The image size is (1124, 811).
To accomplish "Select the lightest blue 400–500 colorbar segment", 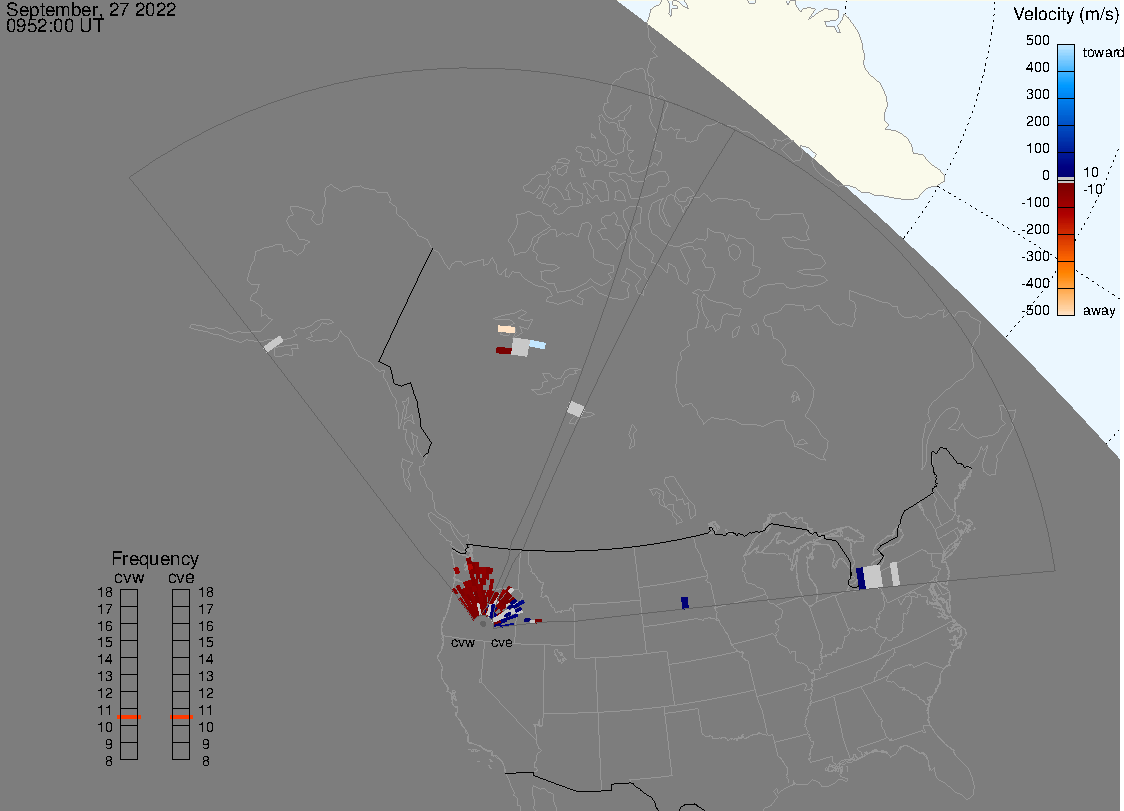I will [x=1066, y=58].
